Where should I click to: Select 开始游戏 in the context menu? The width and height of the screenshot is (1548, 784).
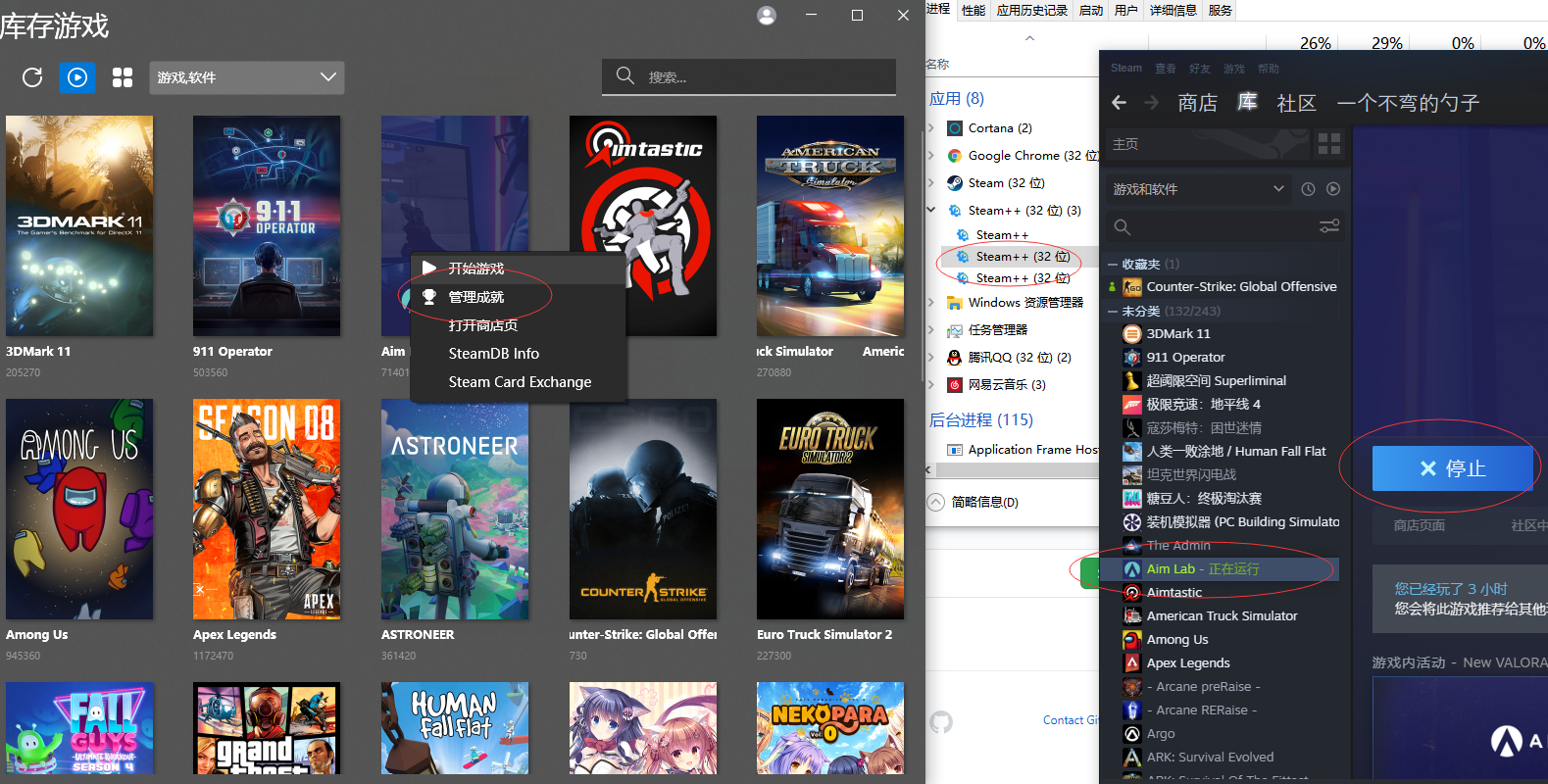click(x=518, y=269)
